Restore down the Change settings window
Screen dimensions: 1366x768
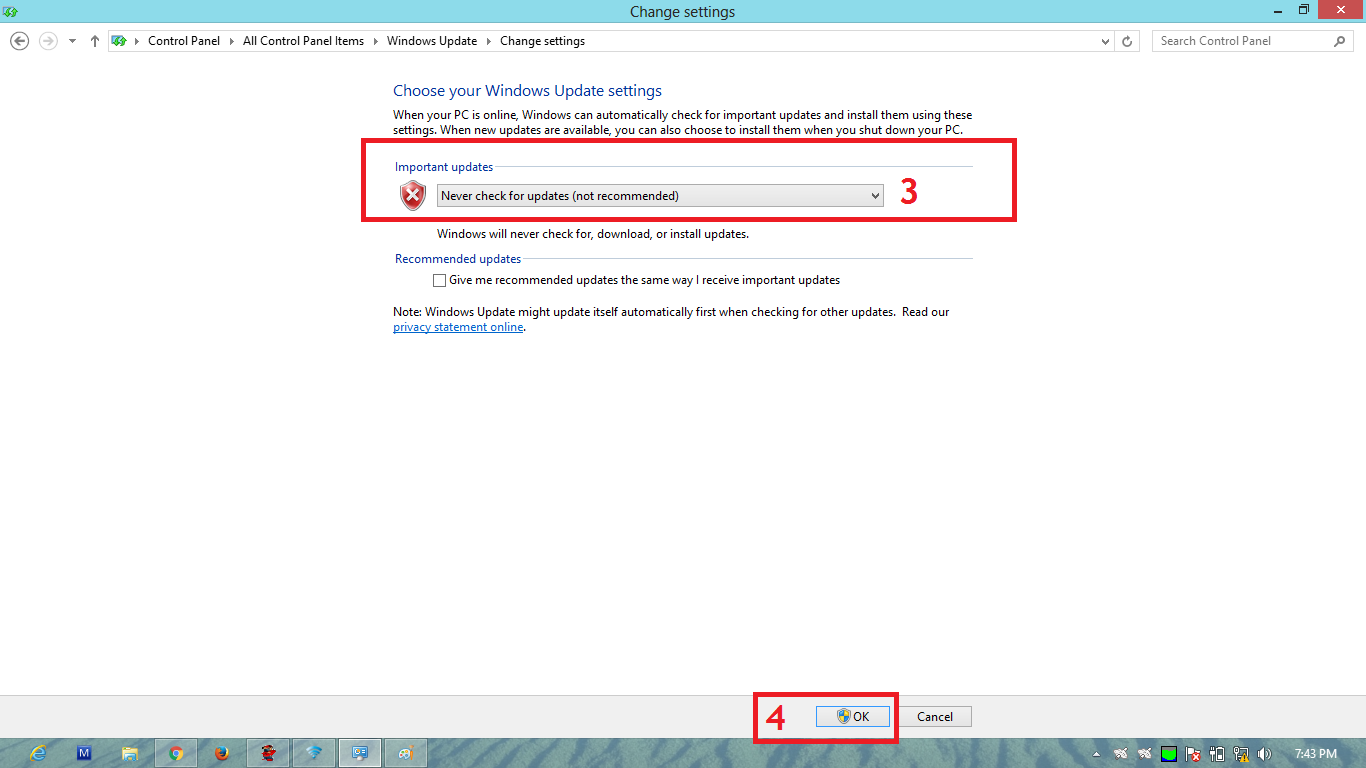point(1303,10)
